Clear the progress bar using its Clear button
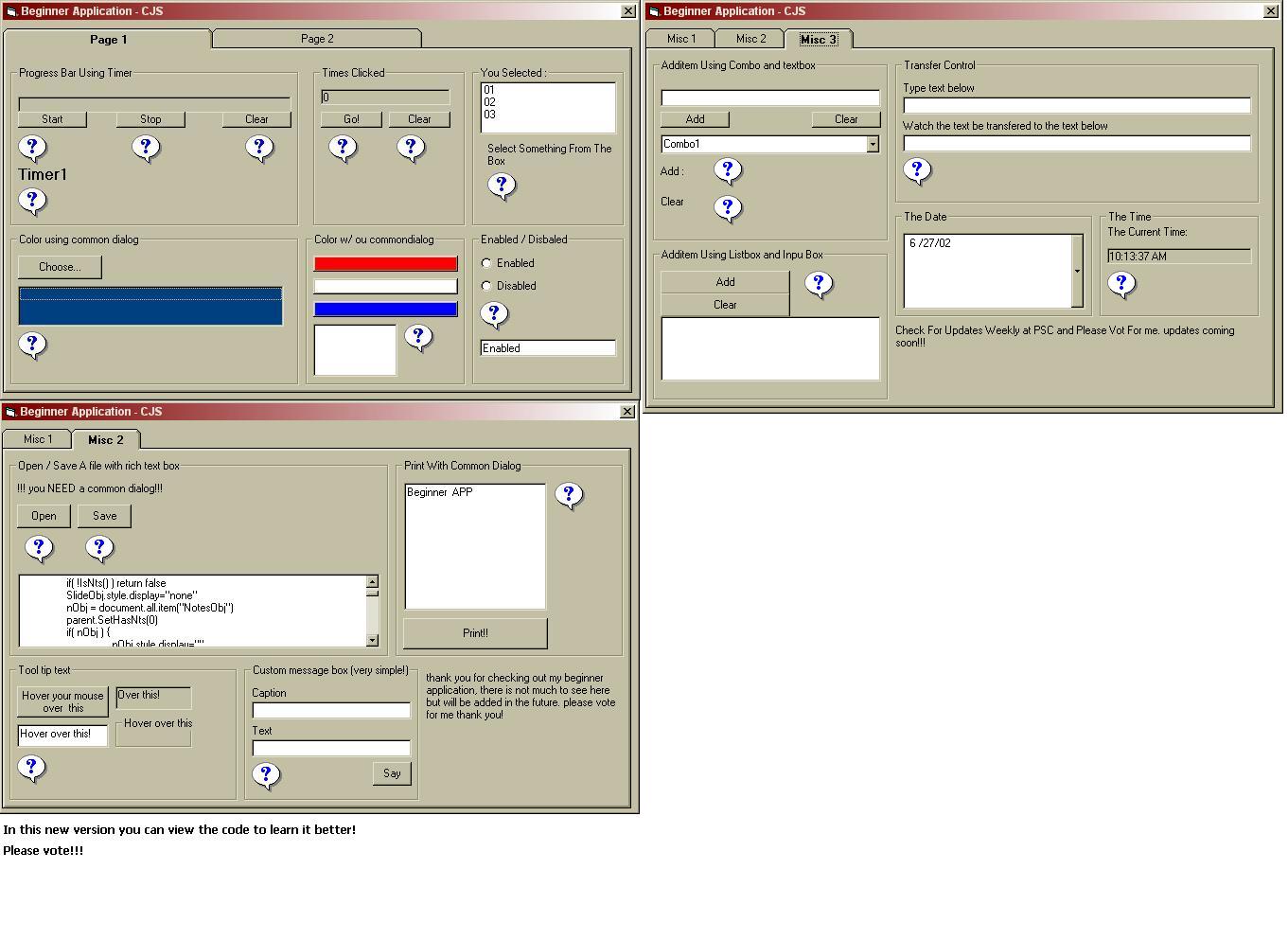This screenshot has width=1288, height=940. 256,119
